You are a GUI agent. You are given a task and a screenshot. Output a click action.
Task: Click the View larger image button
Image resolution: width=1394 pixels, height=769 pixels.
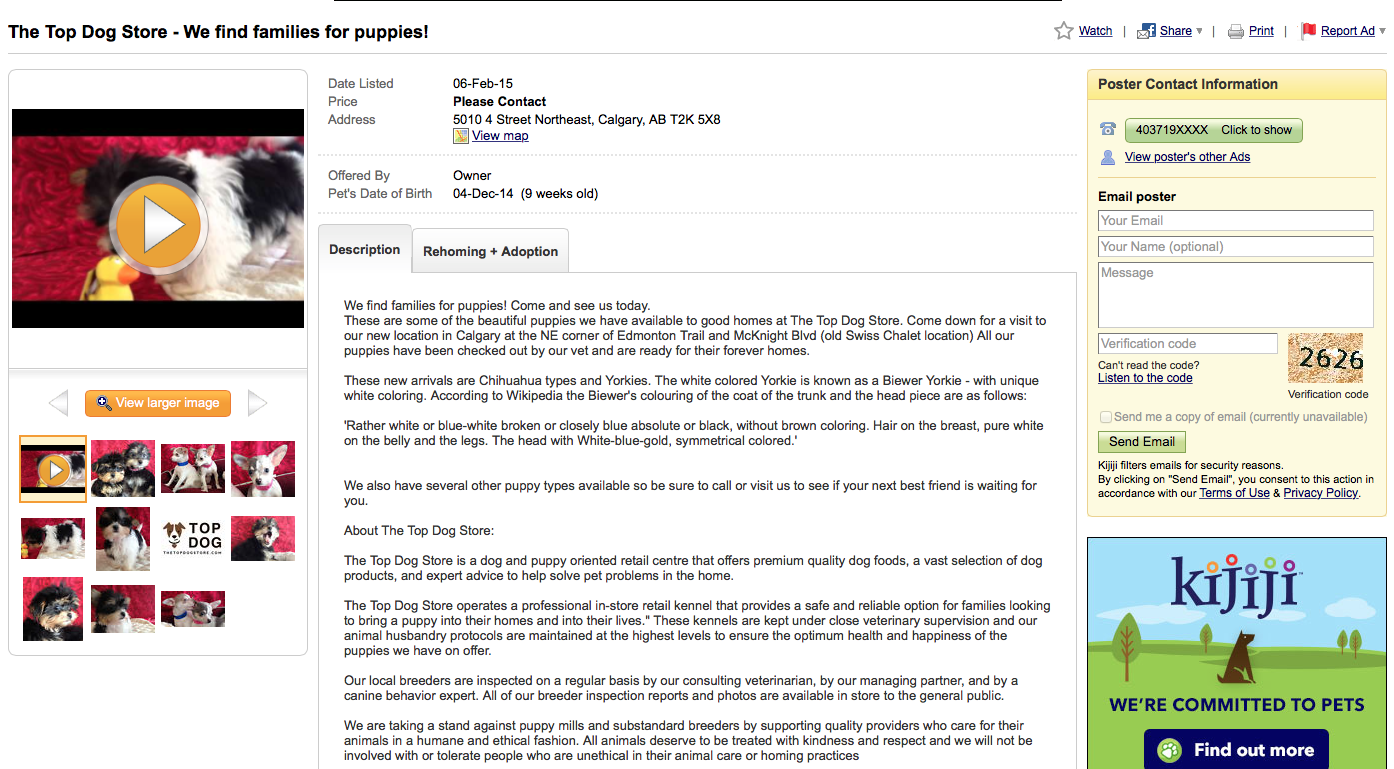158,403
